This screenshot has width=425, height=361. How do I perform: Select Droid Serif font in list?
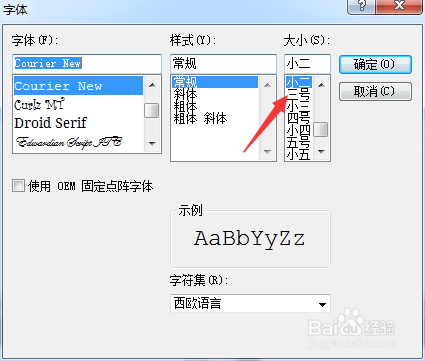pos(79,123)
